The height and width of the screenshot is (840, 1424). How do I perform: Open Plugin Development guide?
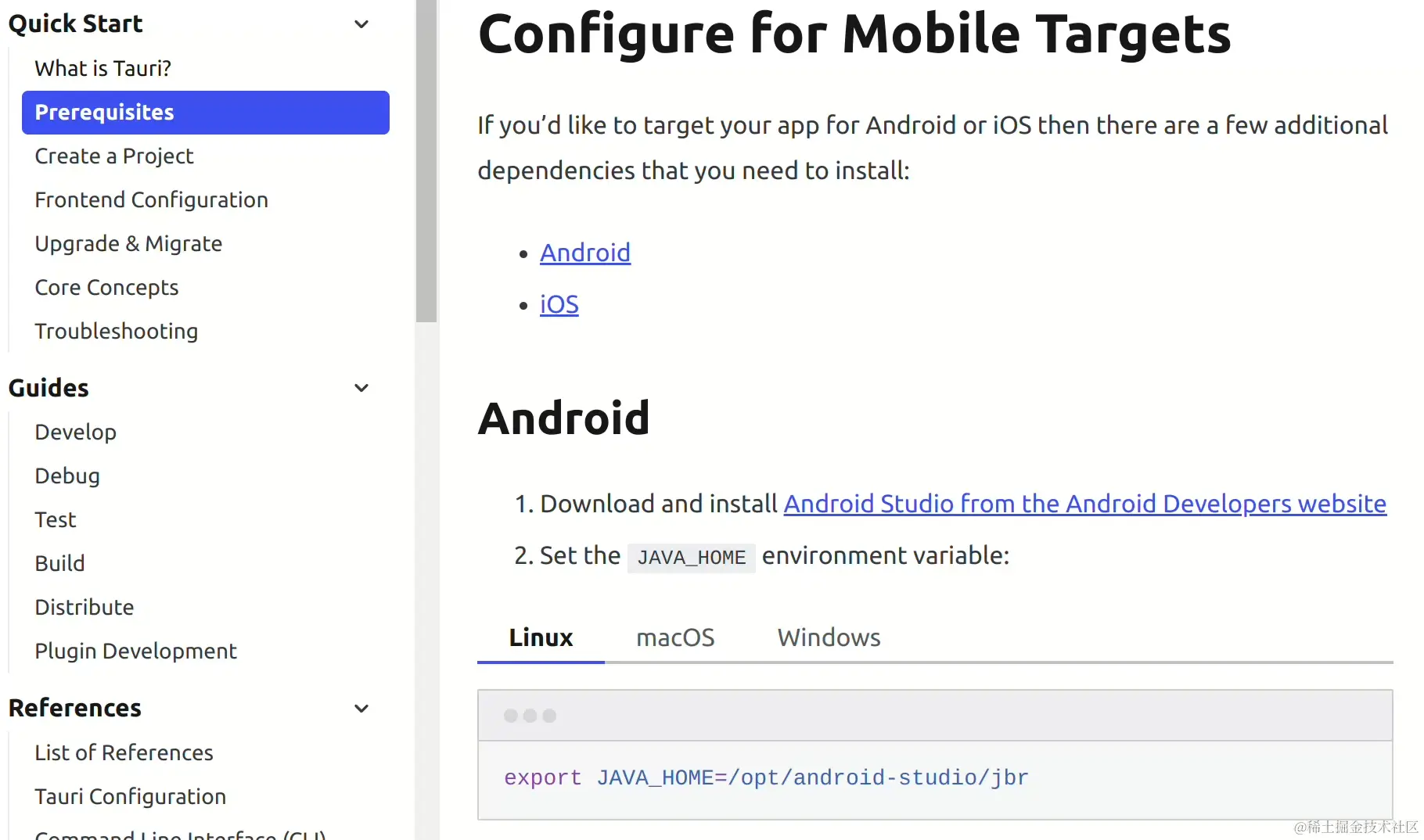pyautogui.click(x=136, y=652)
